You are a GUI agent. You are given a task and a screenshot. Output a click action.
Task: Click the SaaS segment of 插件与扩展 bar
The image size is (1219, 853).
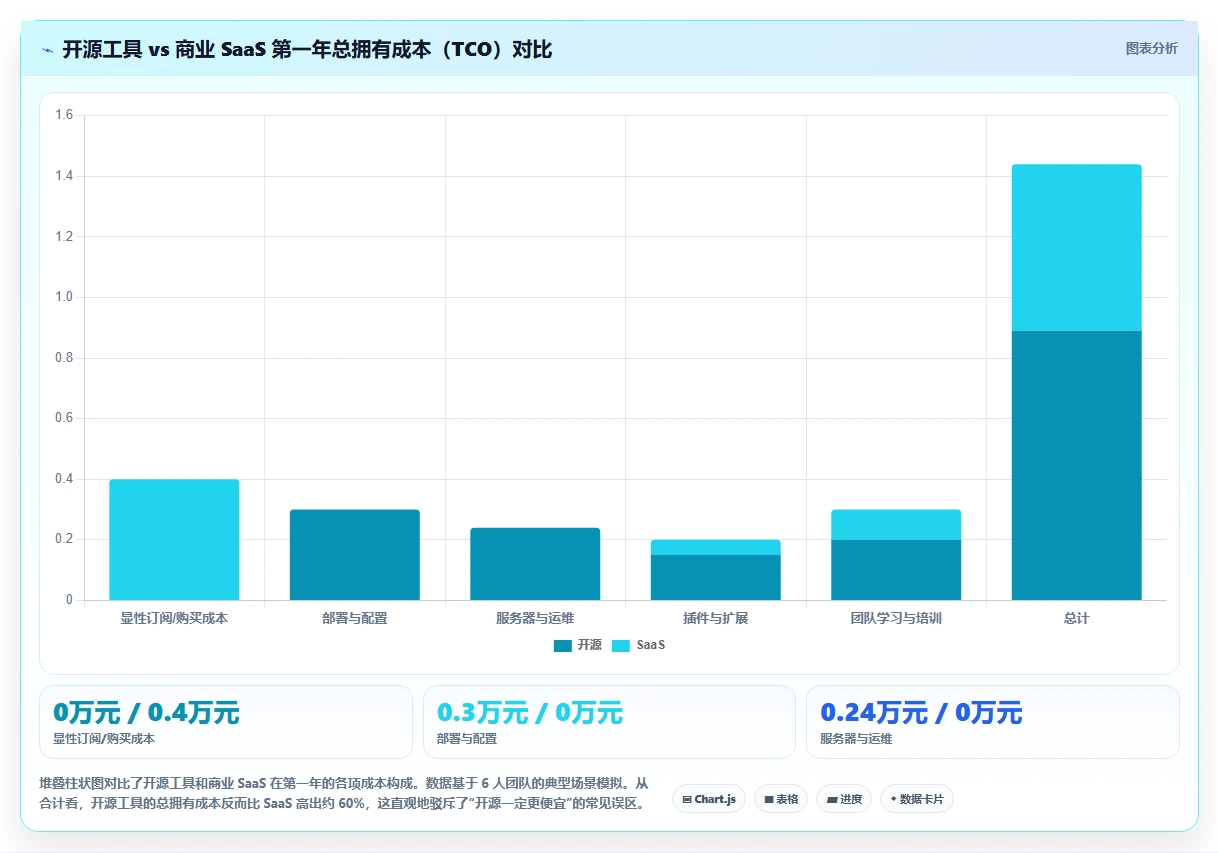[x=716, y=547]
